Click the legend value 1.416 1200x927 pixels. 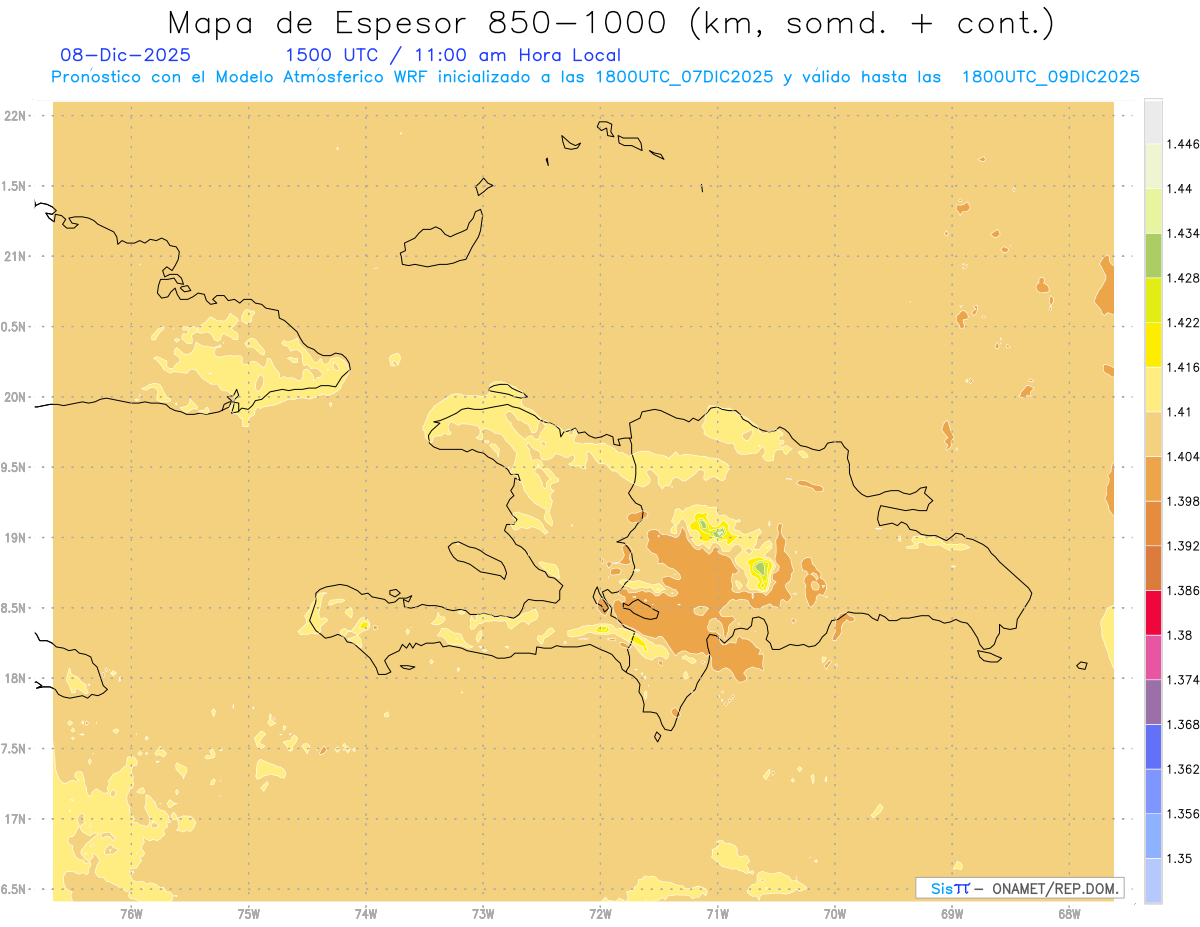(1185, 367)
